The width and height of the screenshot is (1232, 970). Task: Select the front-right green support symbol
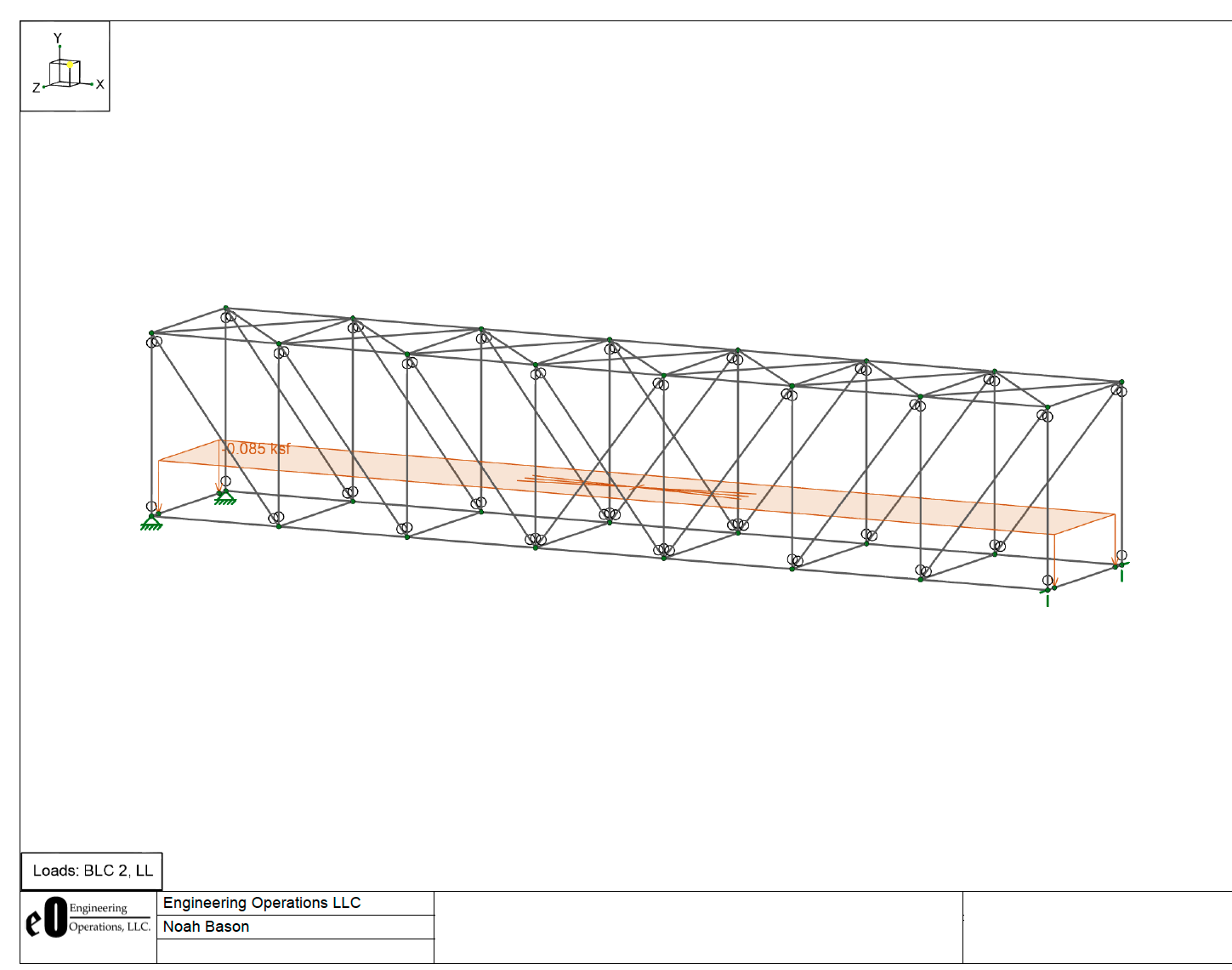(x=1047, y=594)
